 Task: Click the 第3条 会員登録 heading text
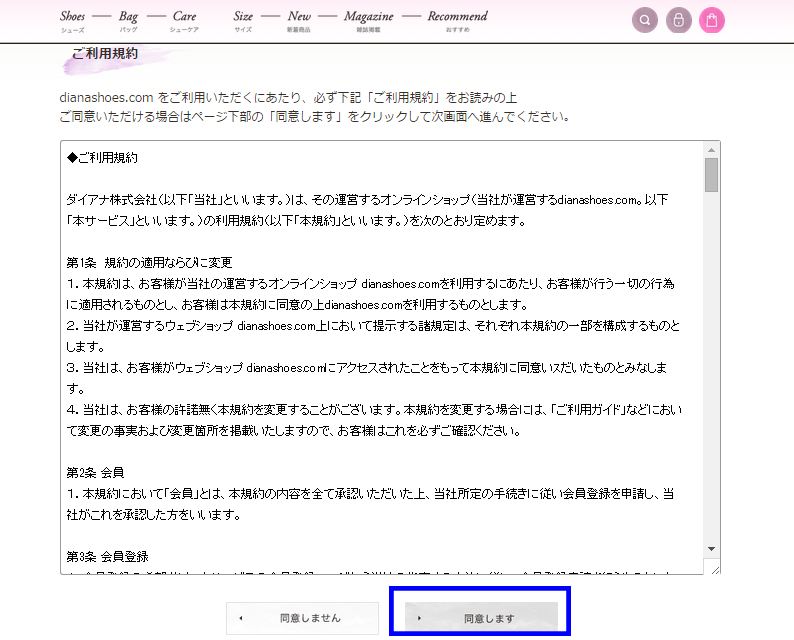point(107,556)
